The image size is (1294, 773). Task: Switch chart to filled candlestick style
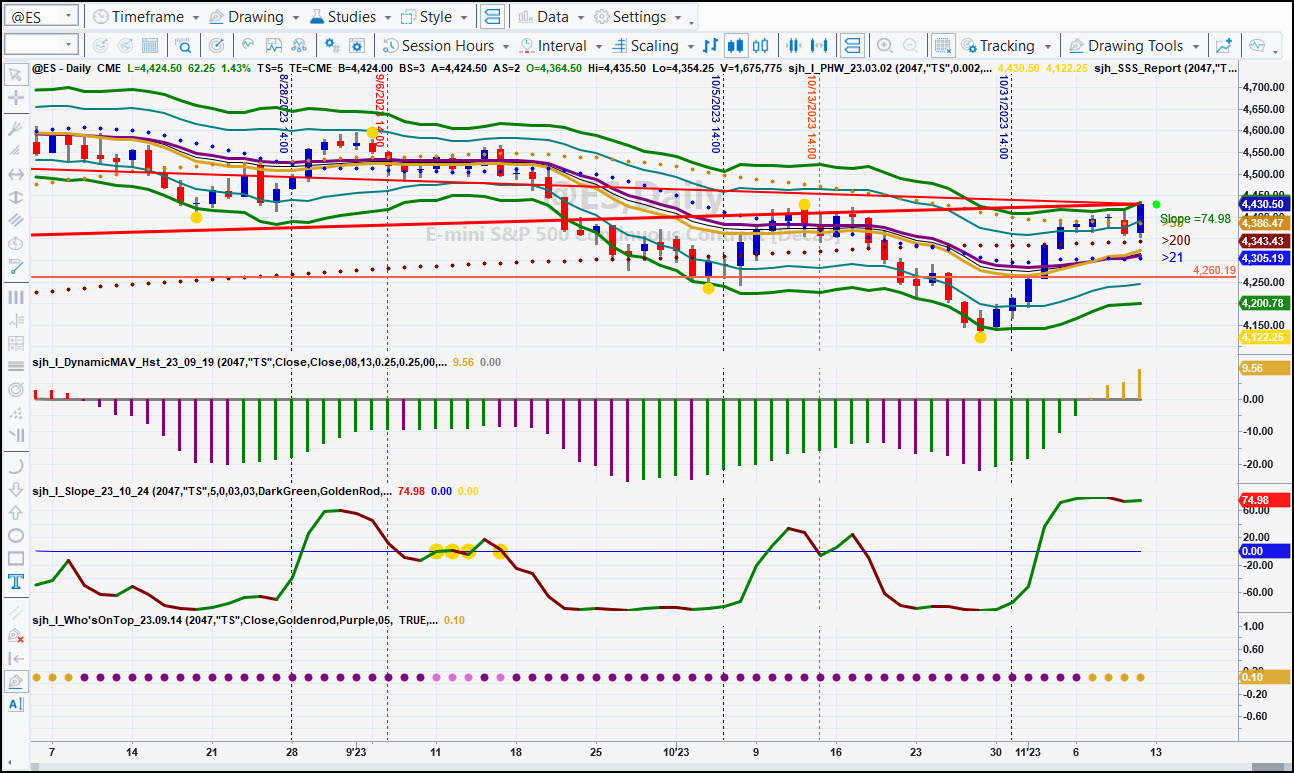click(x=736, y=45)
